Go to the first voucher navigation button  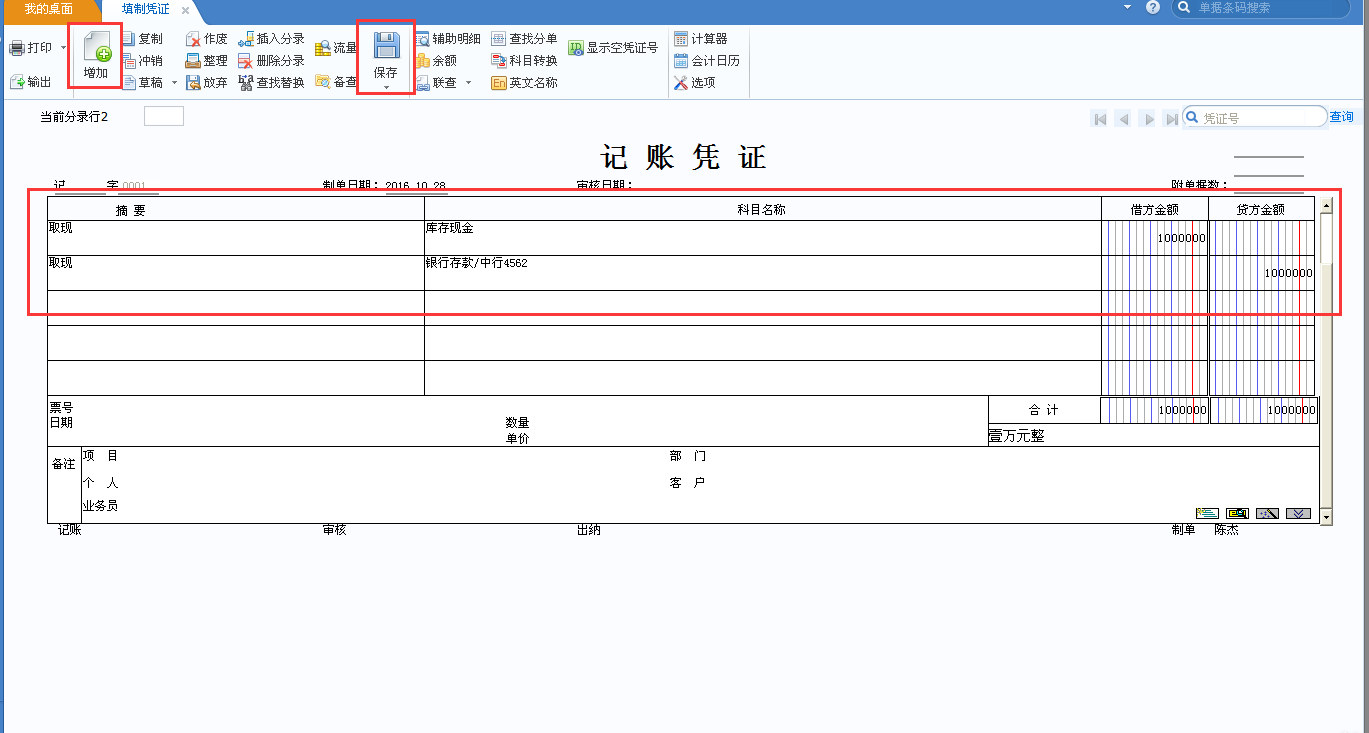coord(1100,119)
